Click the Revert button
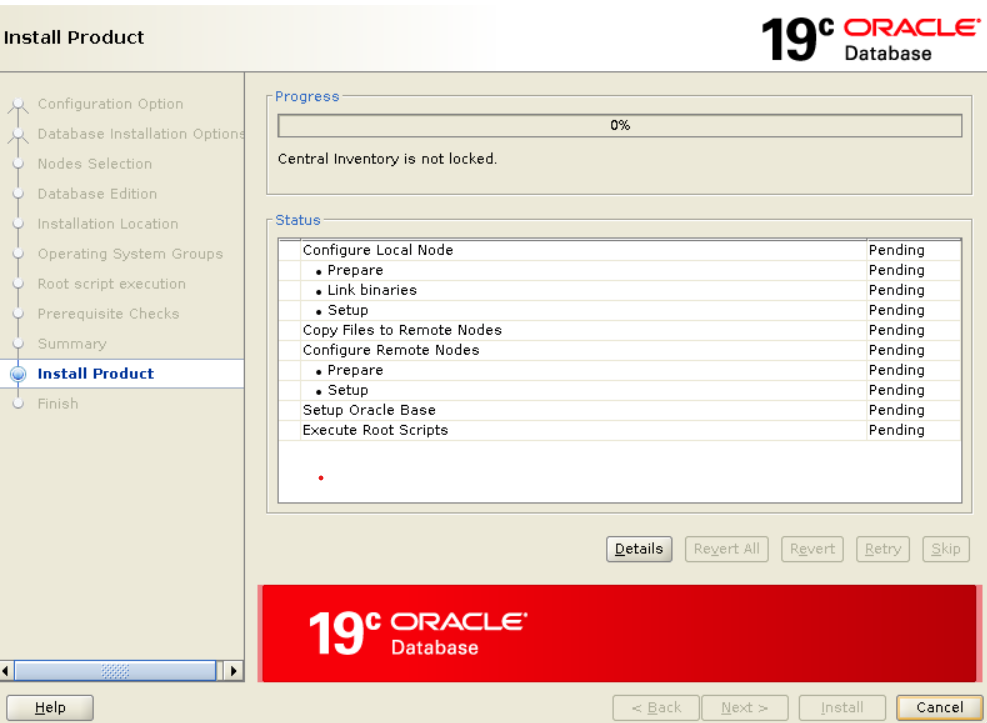 click(812, 549)
